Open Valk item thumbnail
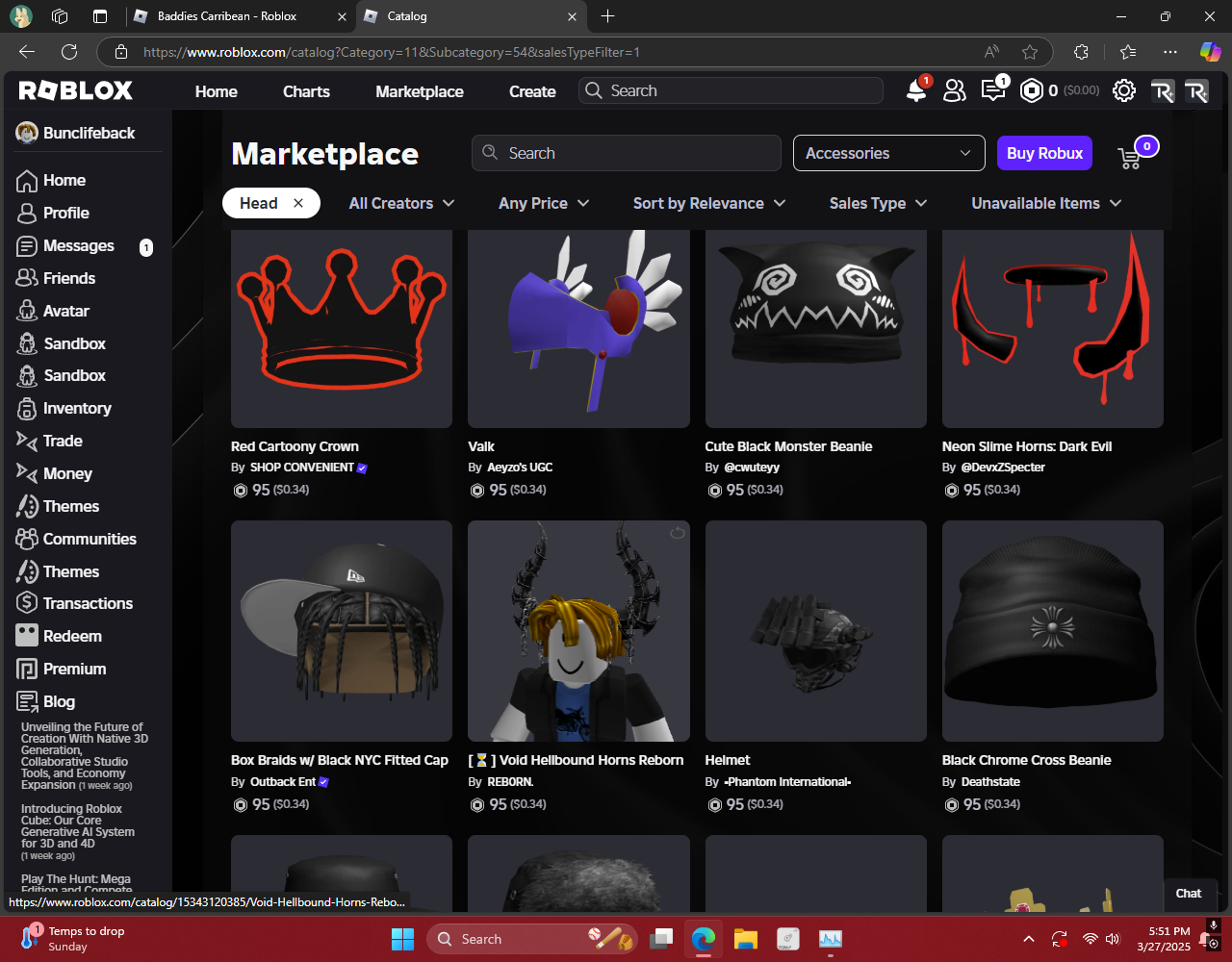Screen dimensions: 1232x962 click(x=578, y=328)
